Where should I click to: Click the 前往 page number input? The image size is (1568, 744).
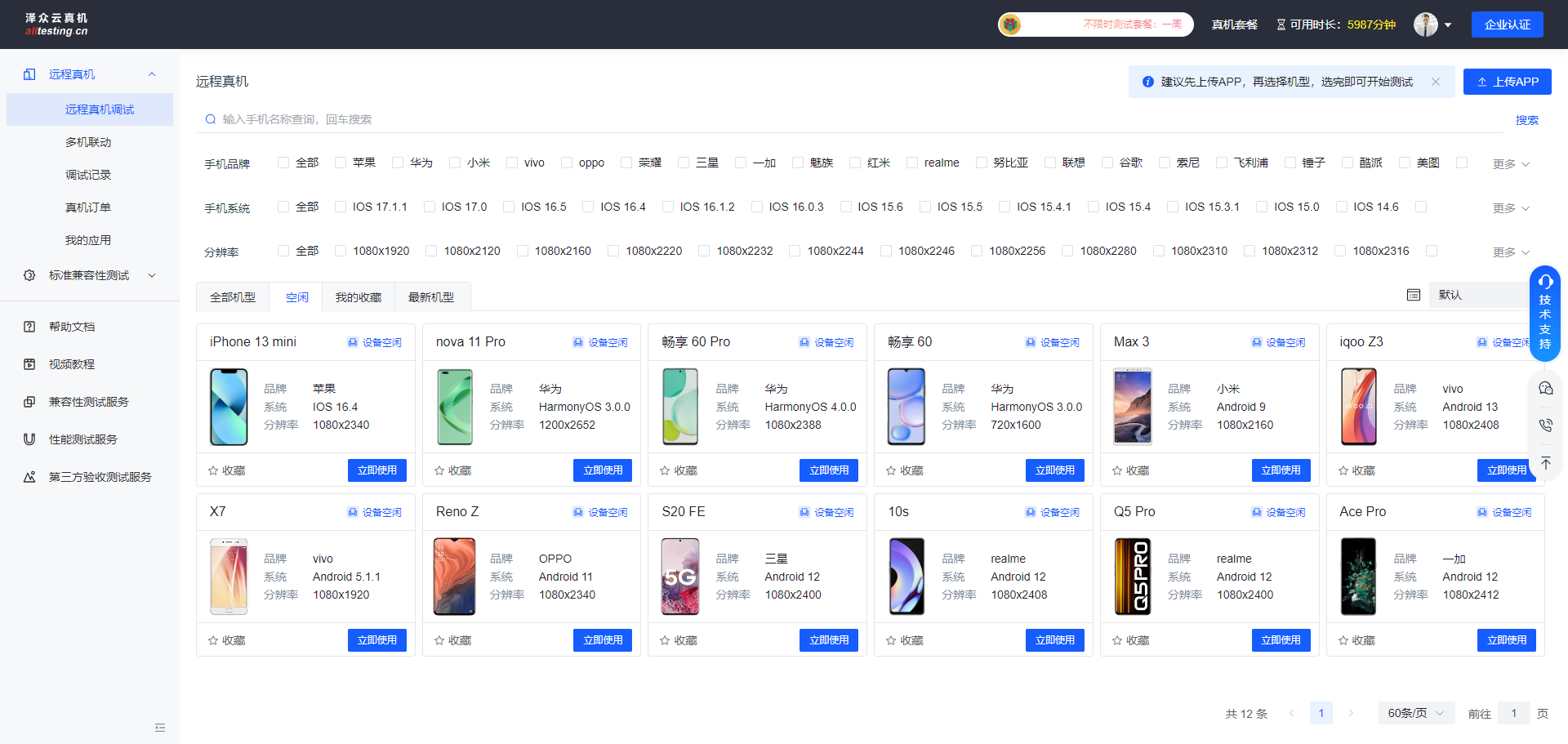(x=1513, y=713)
